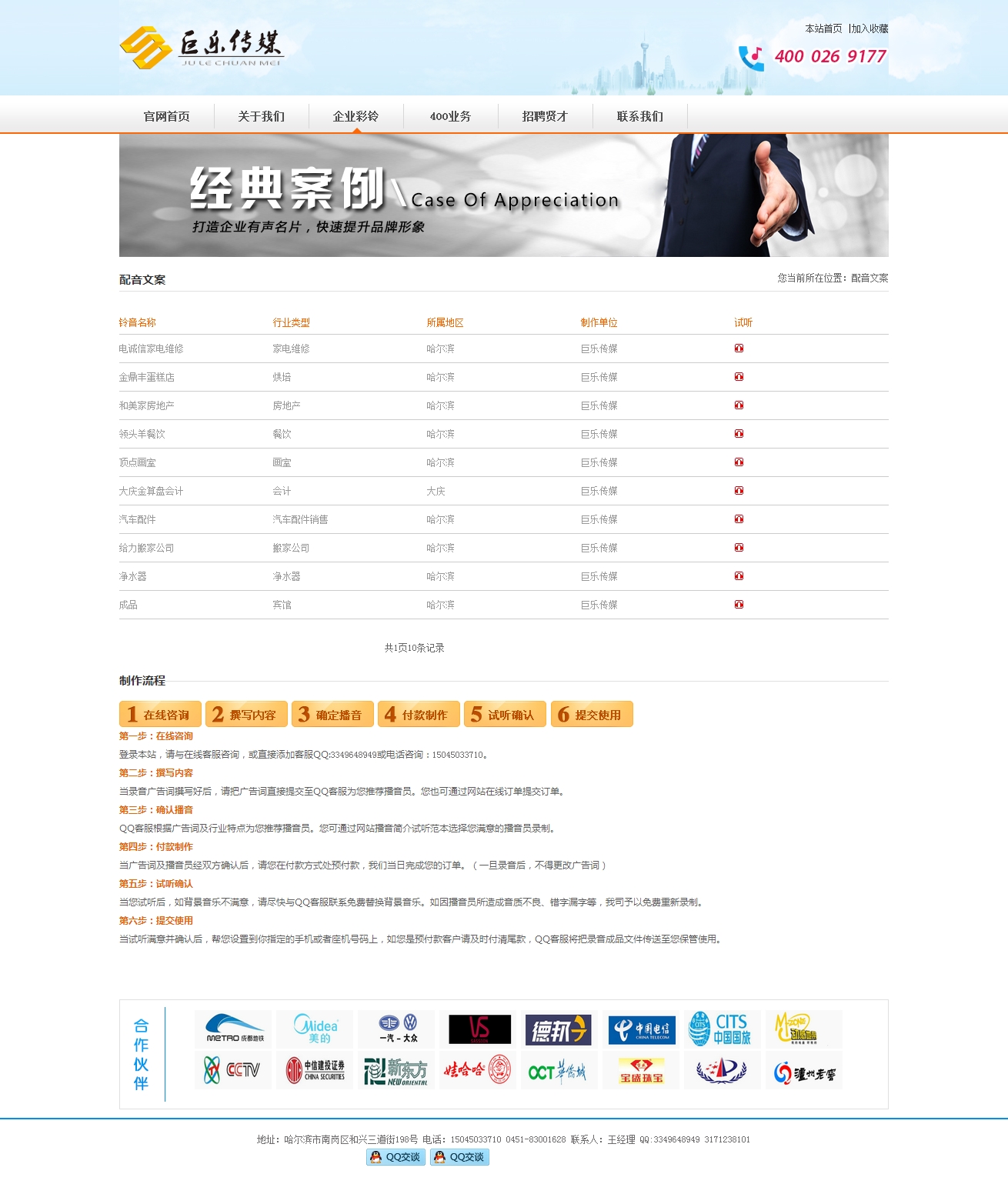This screenshot has width=1008, height=1184.
Task: Play the 金鼎丰蛋糕店 ringtone sample
Action: [x=739, y=377]
